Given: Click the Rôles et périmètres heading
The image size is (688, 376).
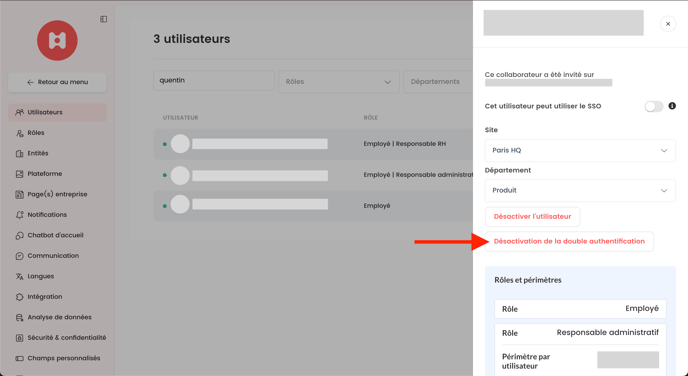Looking at the screenshot, I should [528, 280].
